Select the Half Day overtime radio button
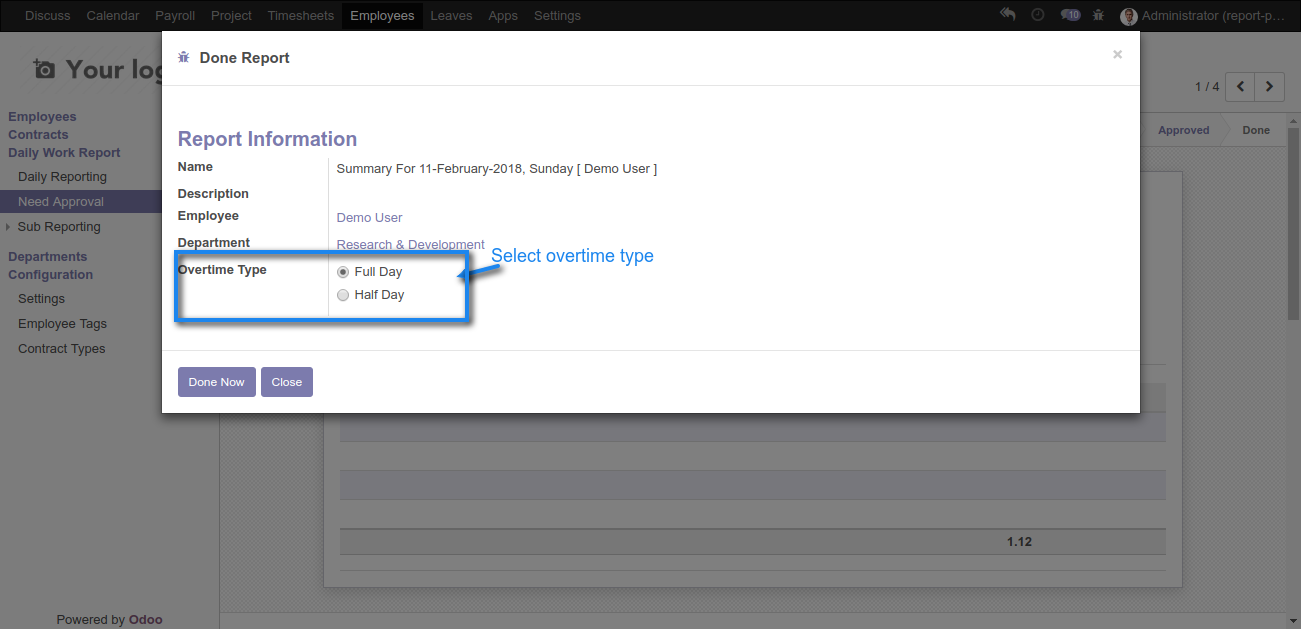1301x629 pixels. point(343,295)
